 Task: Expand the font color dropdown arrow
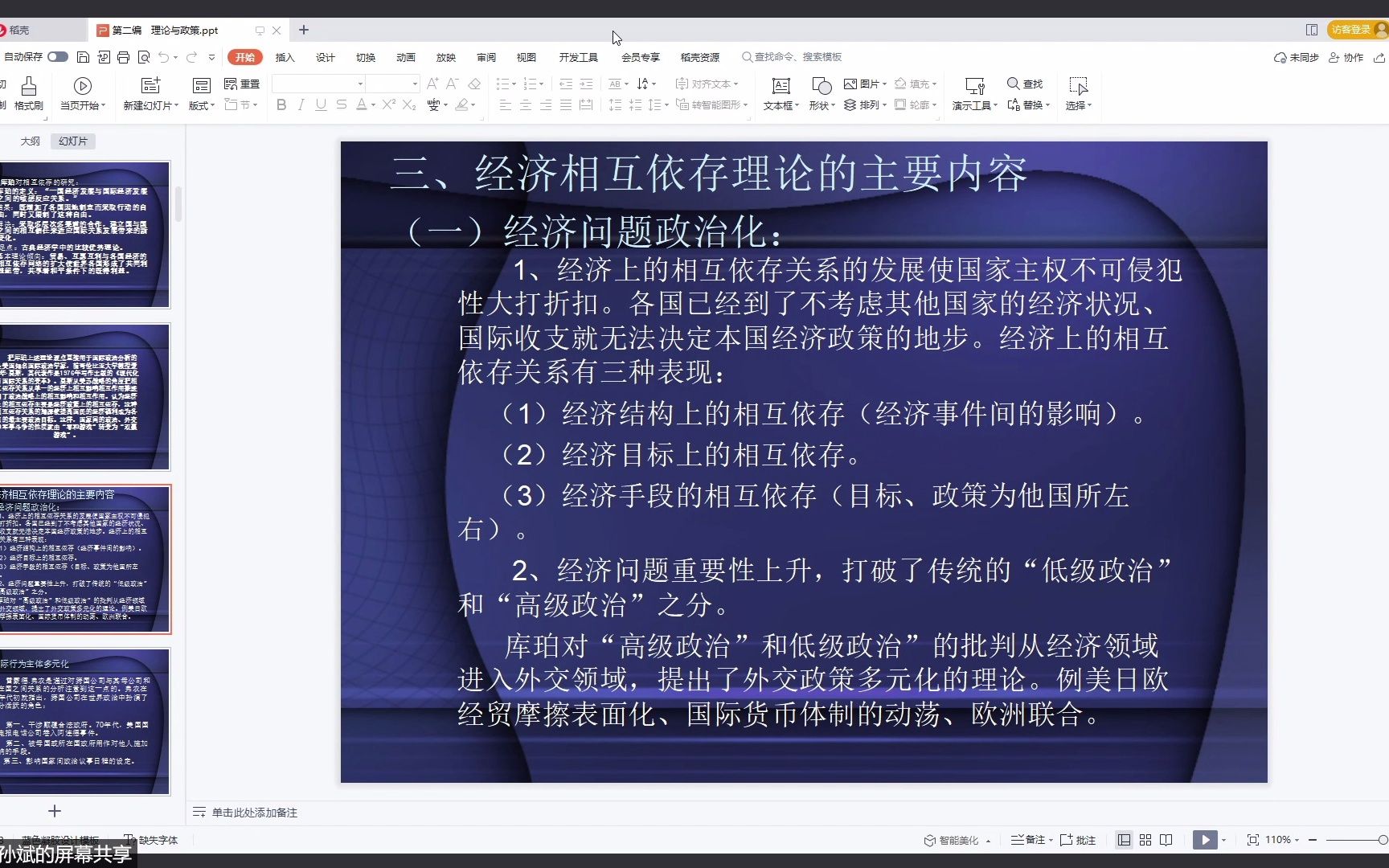coord(373,105)
